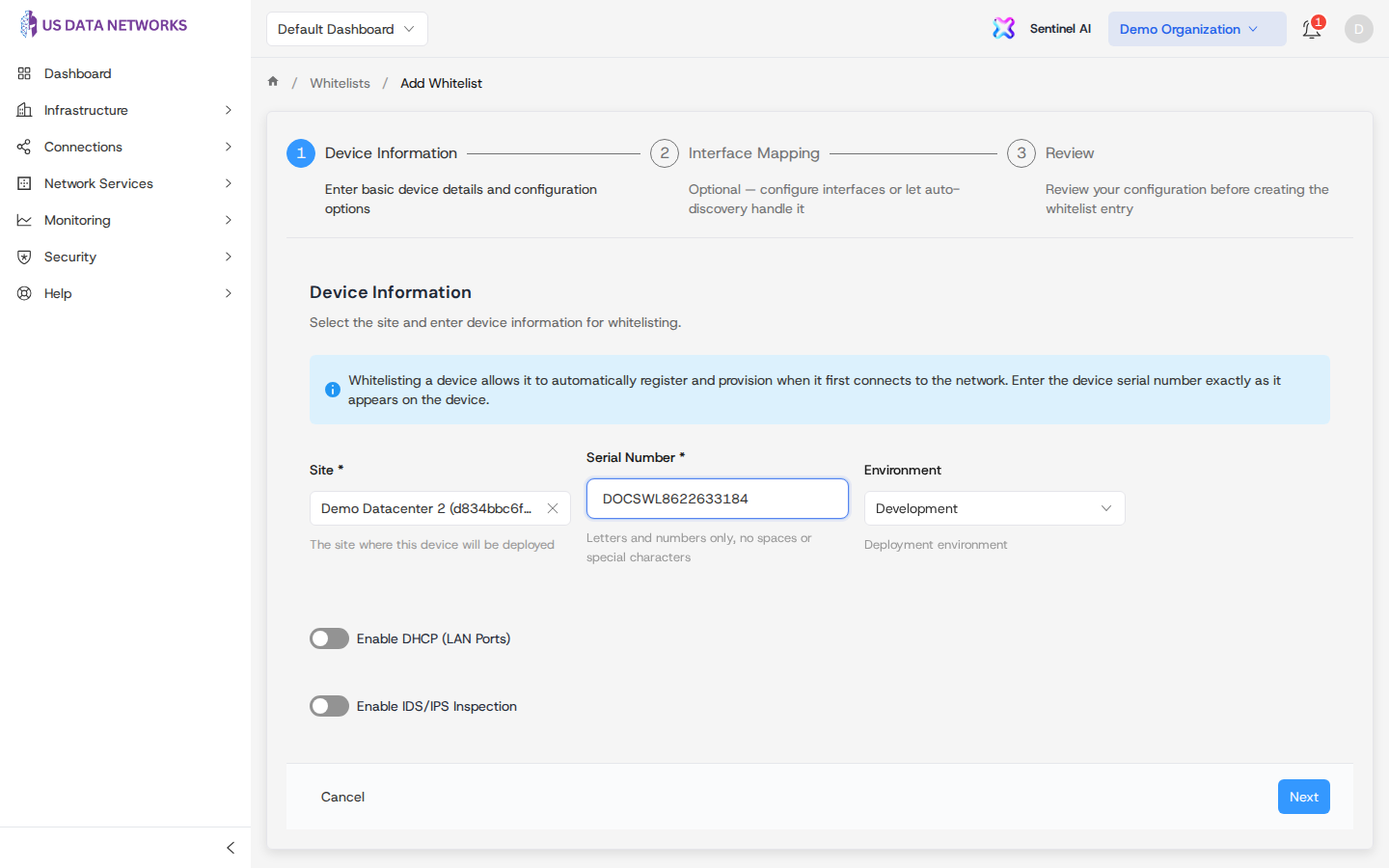This screenshot has width=1389, height=868.
Task: Open the Demo Organization selector
Action: click(x=1197, y=29)
